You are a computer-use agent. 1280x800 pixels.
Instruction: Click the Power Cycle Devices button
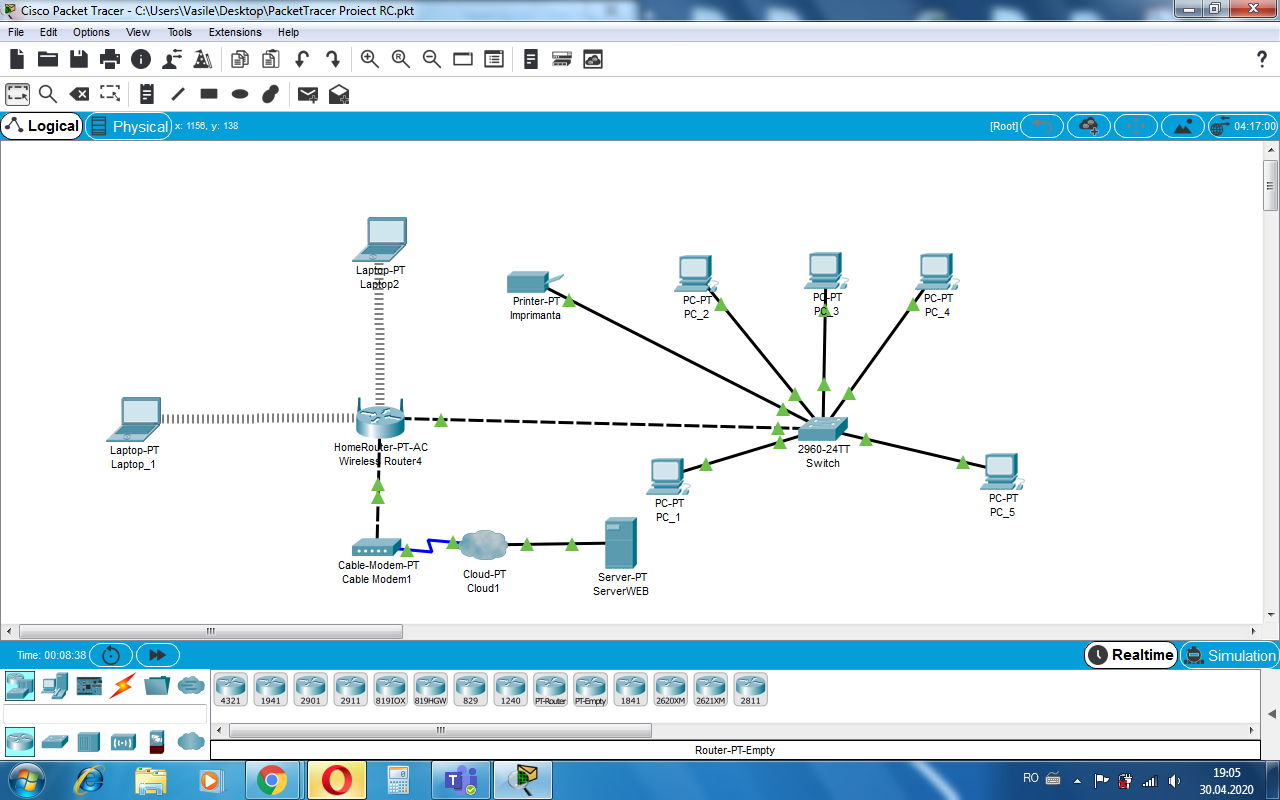(x=111, y=655)
